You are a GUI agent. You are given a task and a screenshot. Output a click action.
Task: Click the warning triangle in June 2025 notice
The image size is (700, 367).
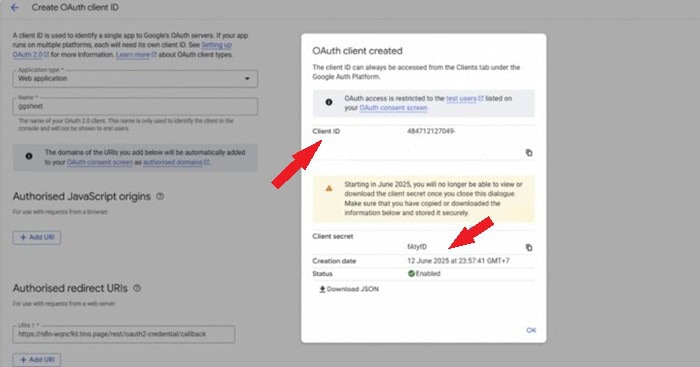(x=329, y=188)
